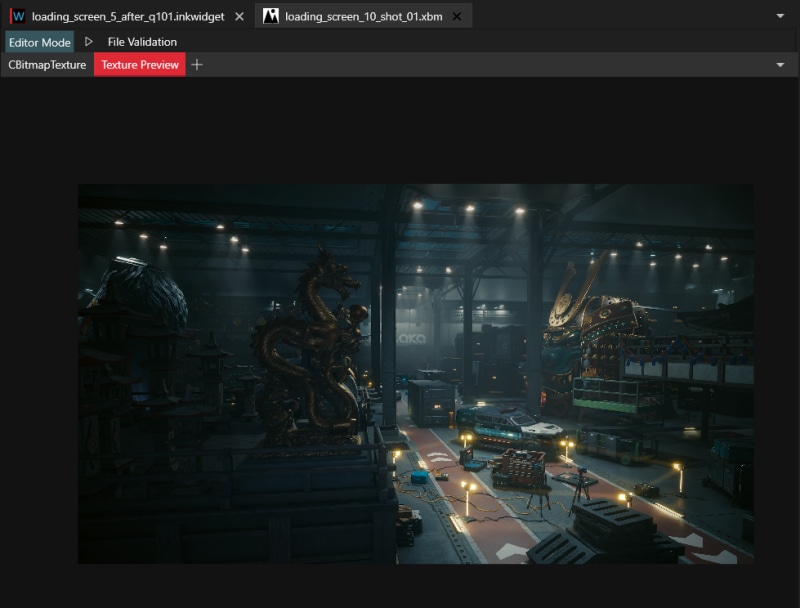The width and height of the screenshot is (800, 608).
Task: Switch to the CBitmapTexture tab
Action: pos(47,65)
